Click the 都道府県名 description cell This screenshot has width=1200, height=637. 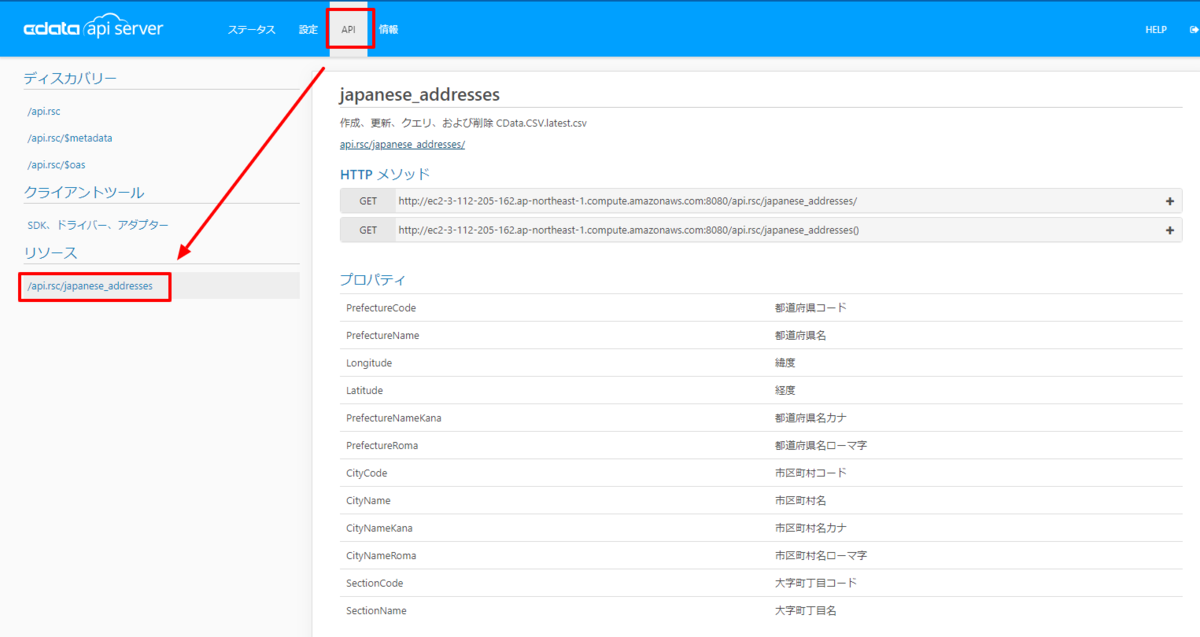pyautogui.click(x=800, y=336)
